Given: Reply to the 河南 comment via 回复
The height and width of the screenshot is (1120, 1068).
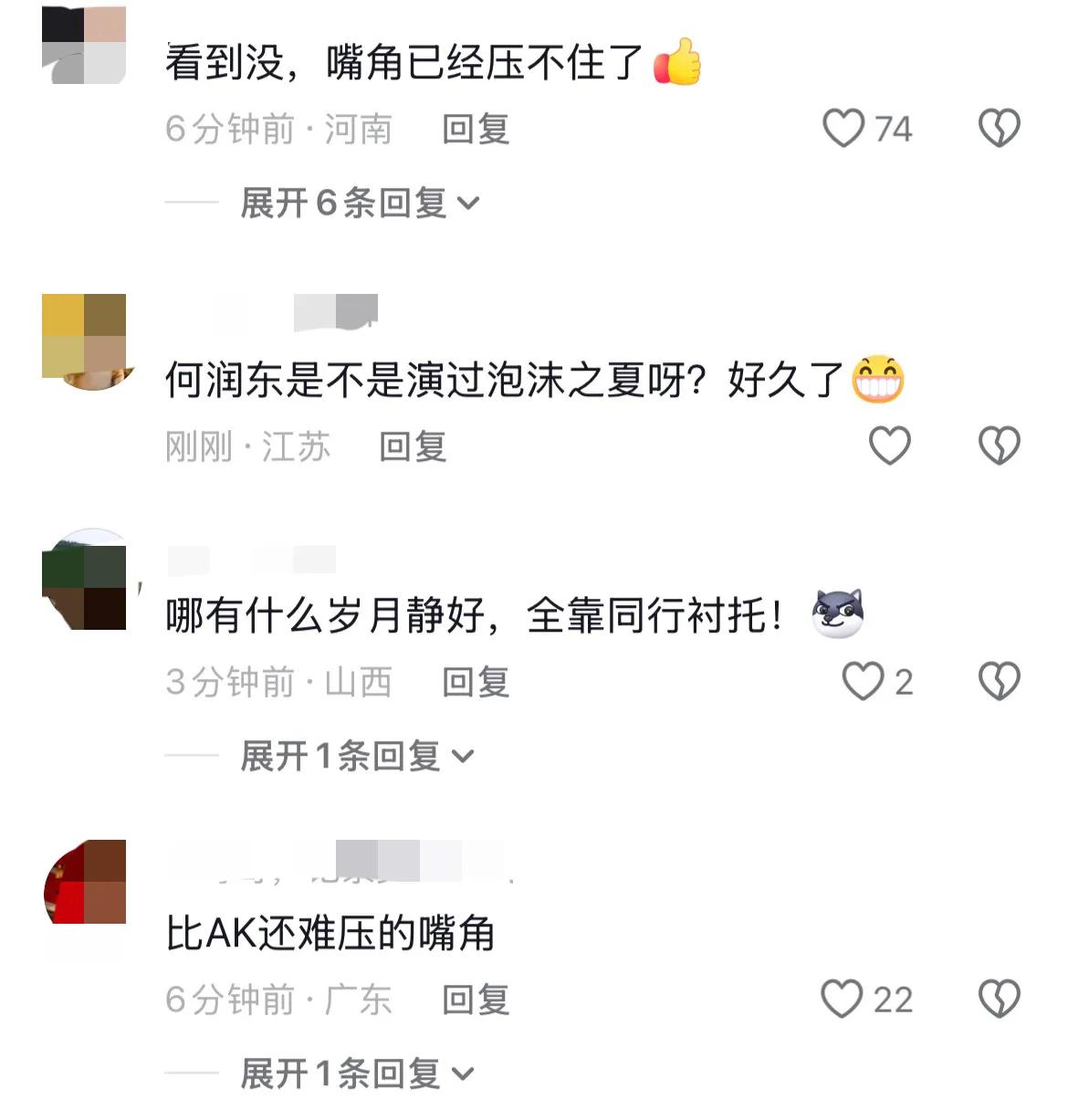Looking at the screenshot, I should 476,129.
